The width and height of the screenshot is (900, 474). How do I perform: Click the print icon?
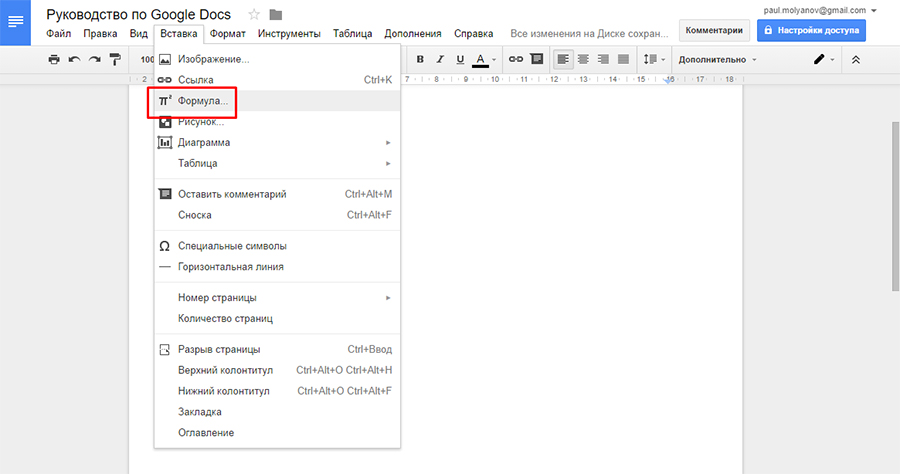(54, 59)
